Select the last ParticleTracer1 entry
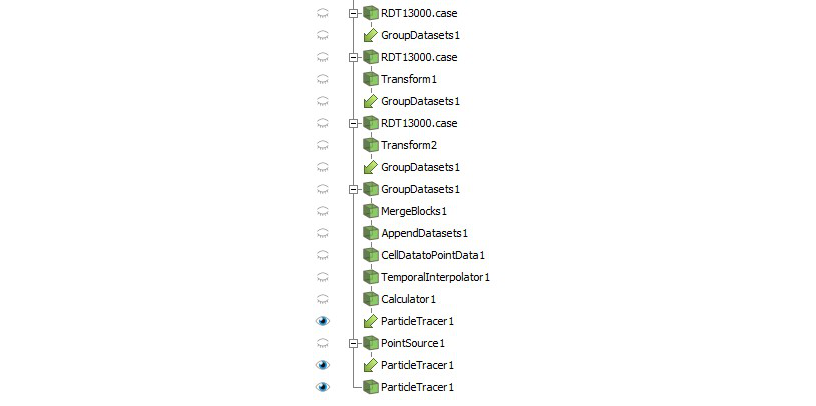This screenshot has height=406, width=816. click(417, 387)
